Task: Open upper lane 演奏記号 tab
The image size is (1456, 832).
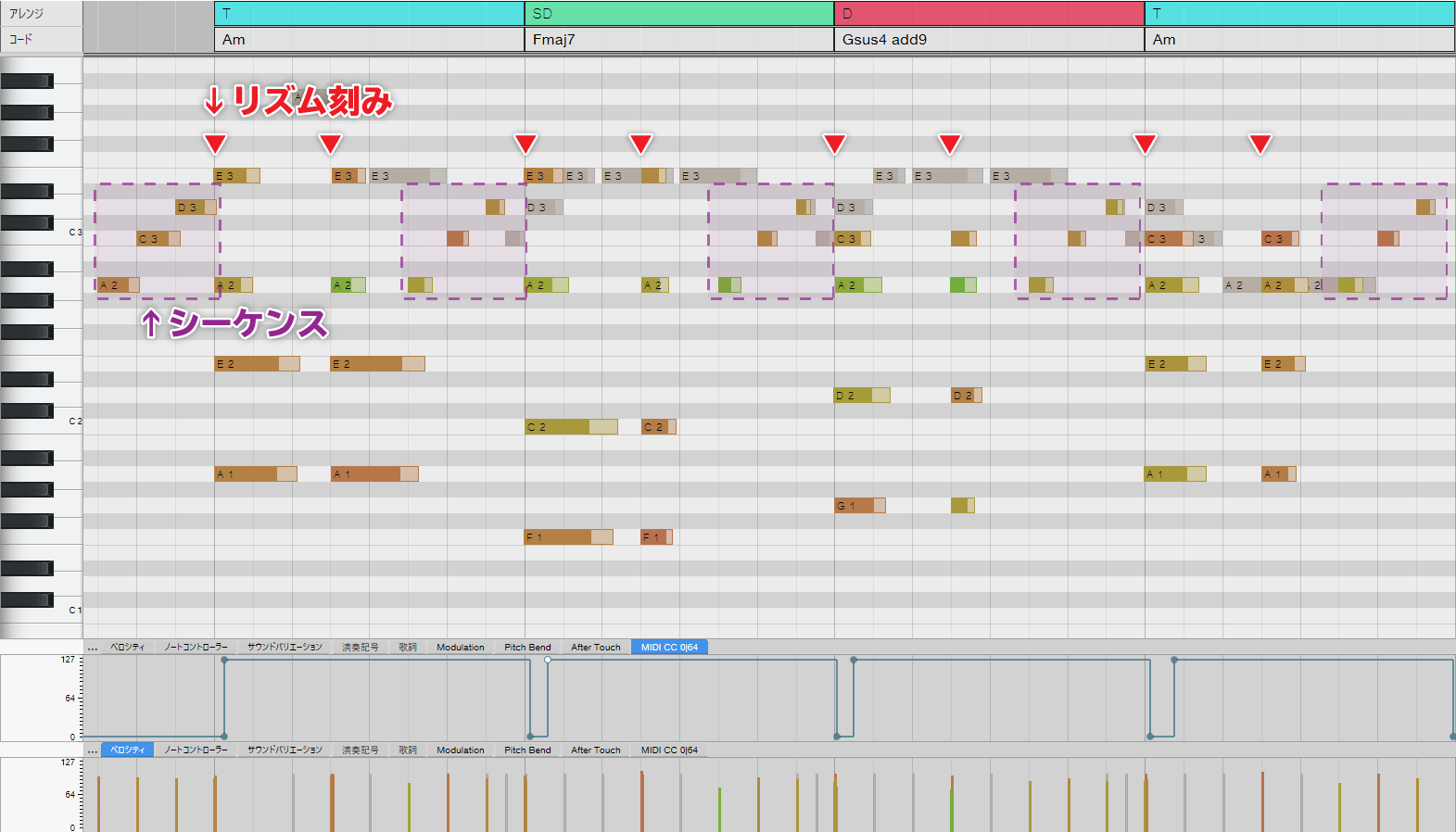Action: [360, 647]
